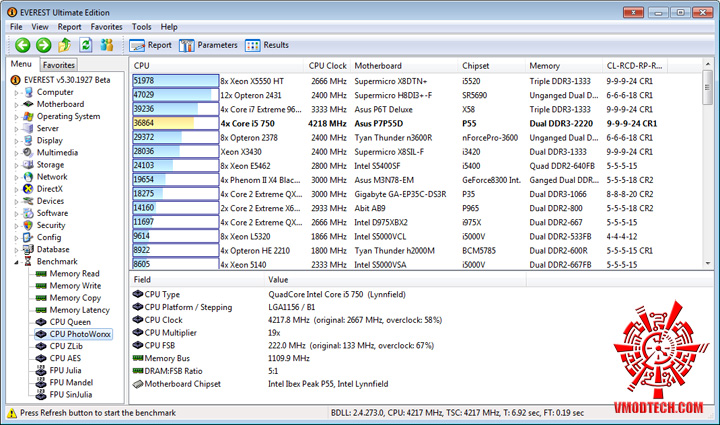Switch to the Menu tab in the sidebar
Viewport: 720px width, 425px height.
click(x=21, y=64)
